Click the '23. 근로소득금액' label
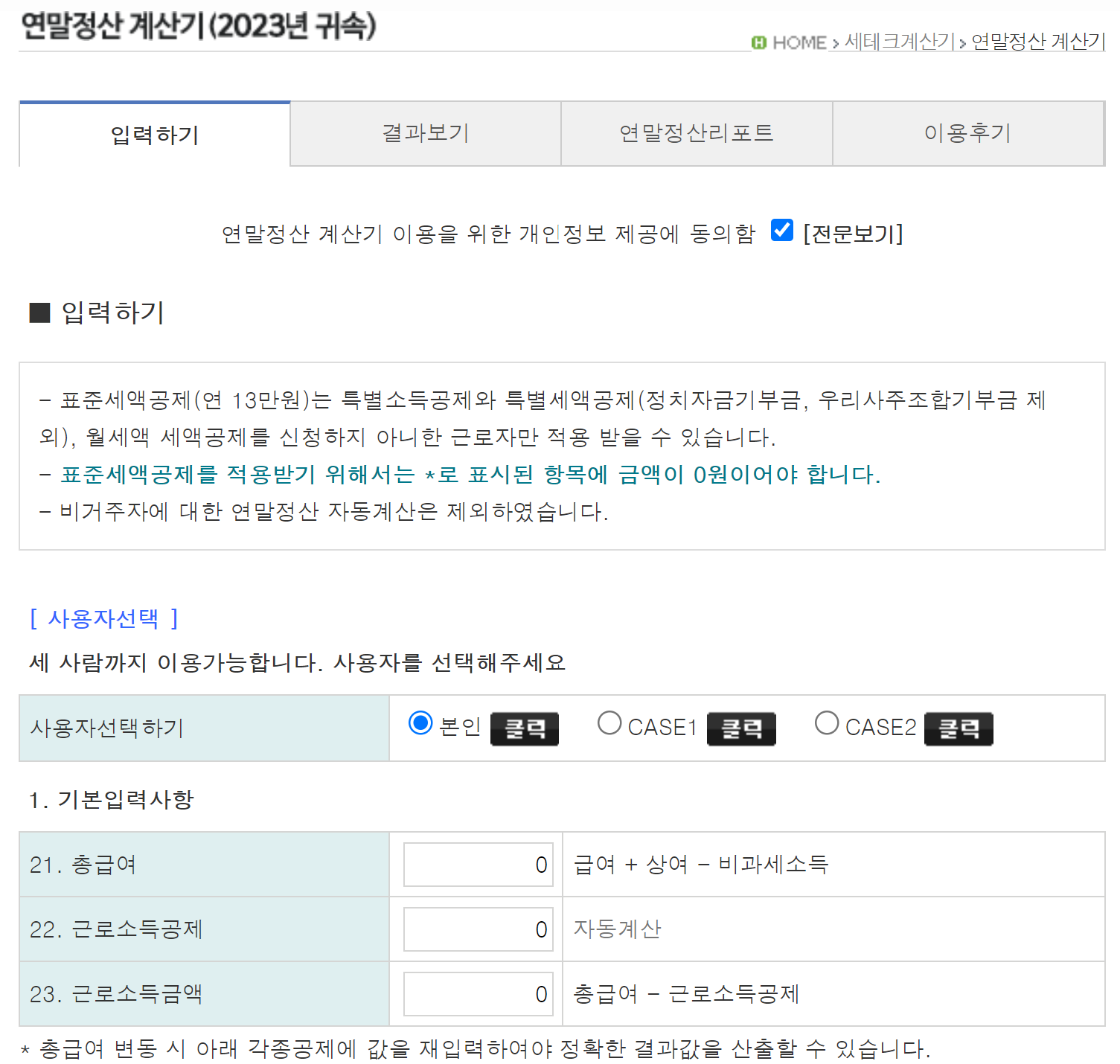This screenshot has width=1120, height=1064. pos(116,994)
